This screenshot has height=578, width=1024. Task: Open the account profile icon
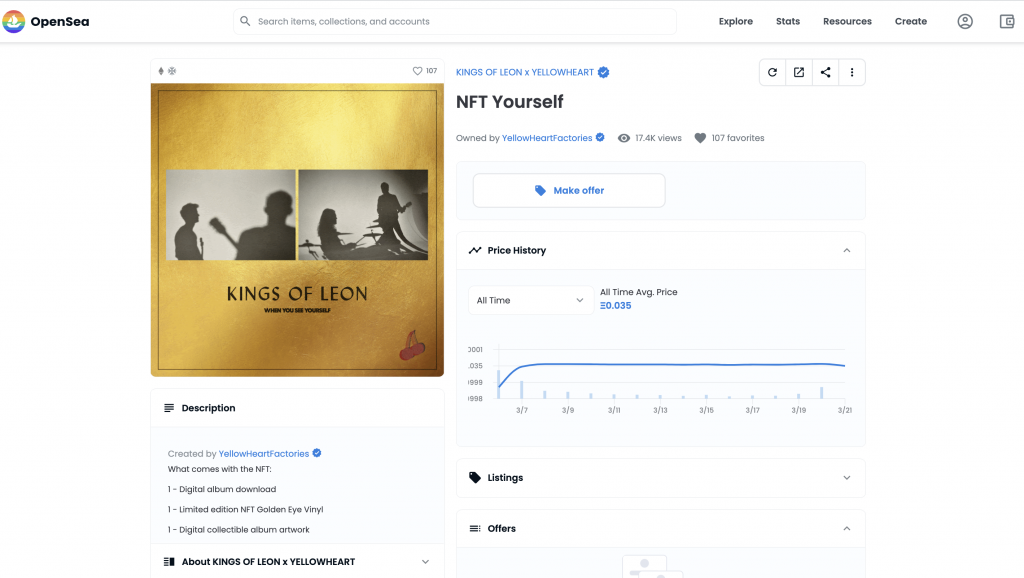tap(965, 22)
